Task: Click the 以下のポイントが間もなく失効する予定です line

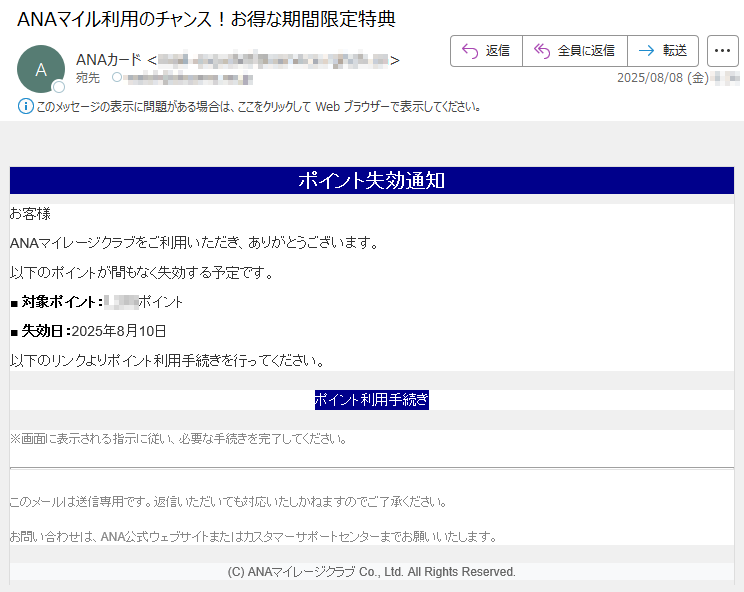Action: coord(142,272)
